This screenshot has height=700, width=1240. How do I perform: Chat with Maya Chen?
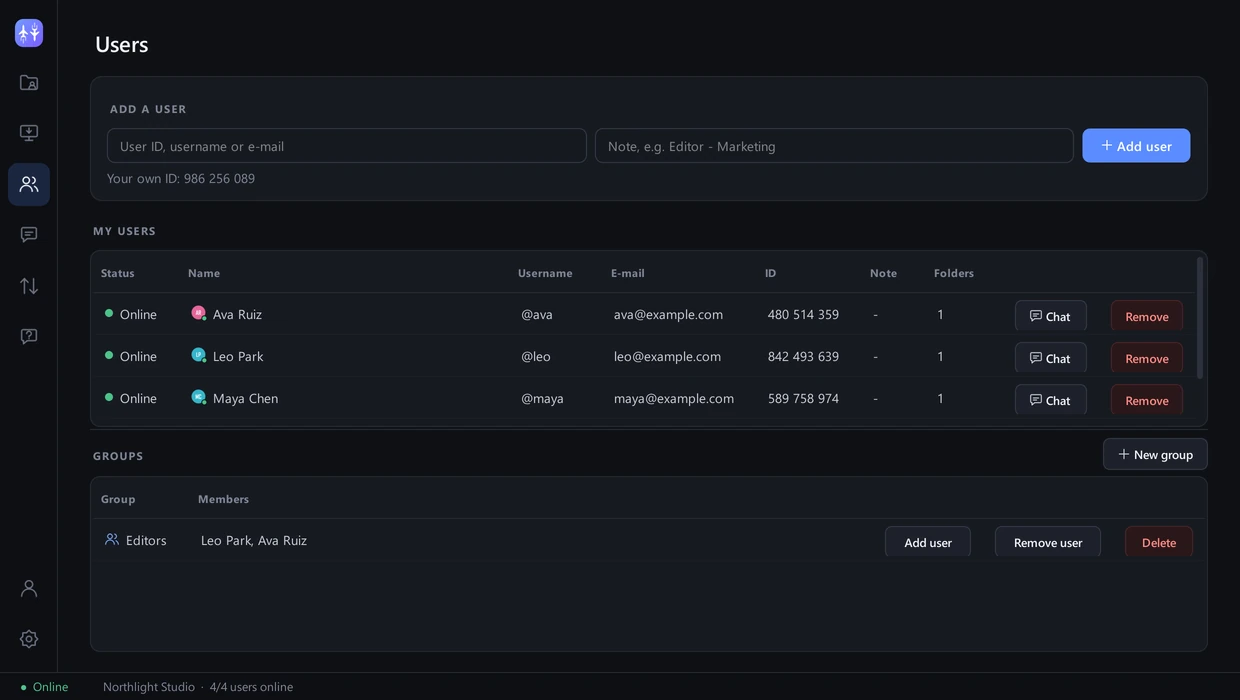pyautogui.click(x=1050, y=400)
